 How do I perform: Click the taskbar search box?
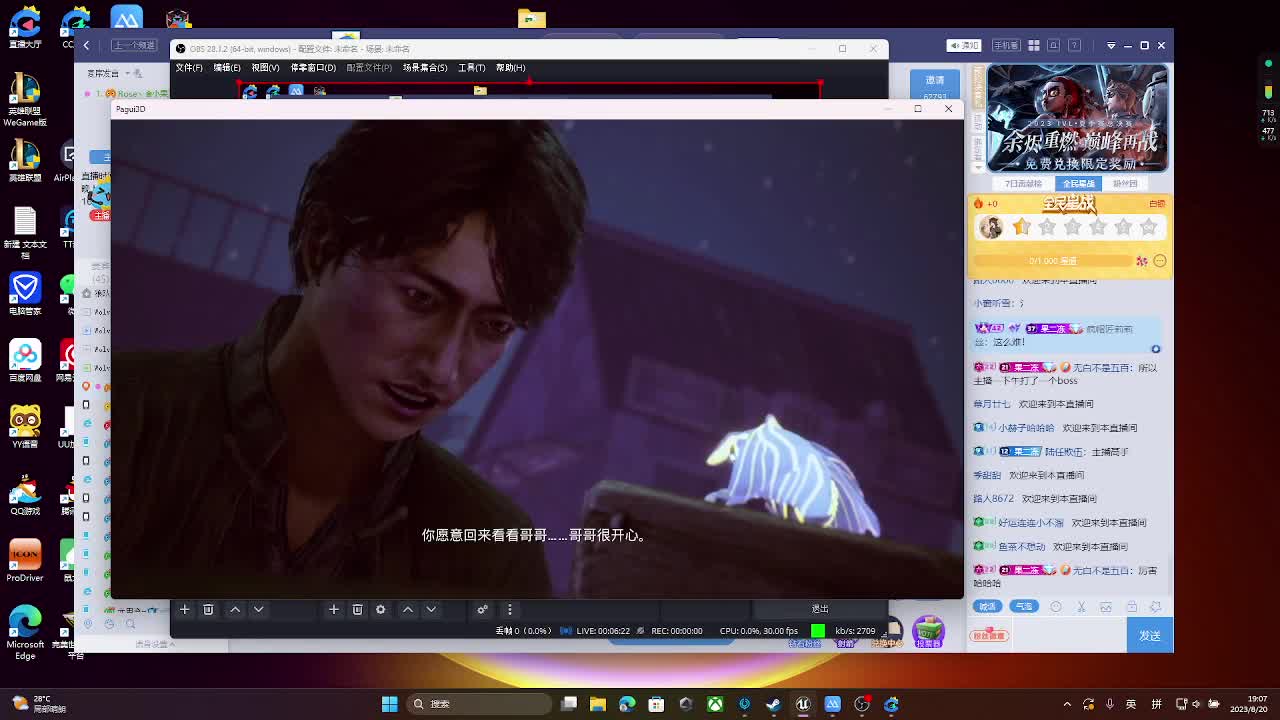(480, 704)
